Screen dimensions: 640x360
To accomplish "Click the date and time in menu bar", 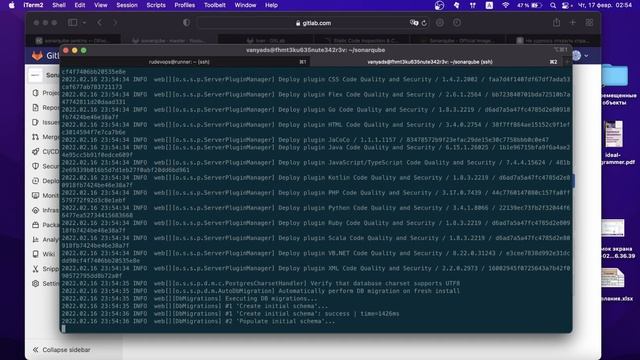I will tap(604, 5).
